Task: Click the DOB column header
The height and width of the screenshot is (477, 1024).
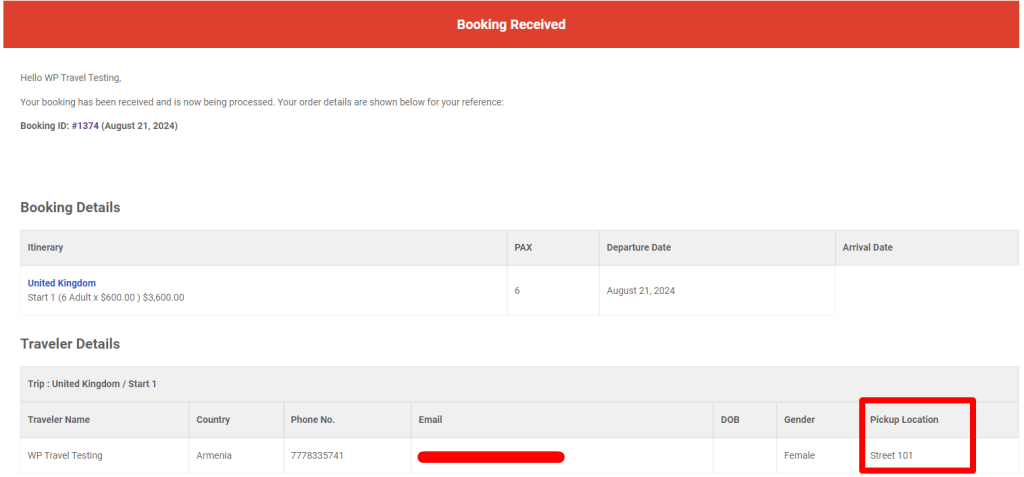Action: click(x=730, y=420)
